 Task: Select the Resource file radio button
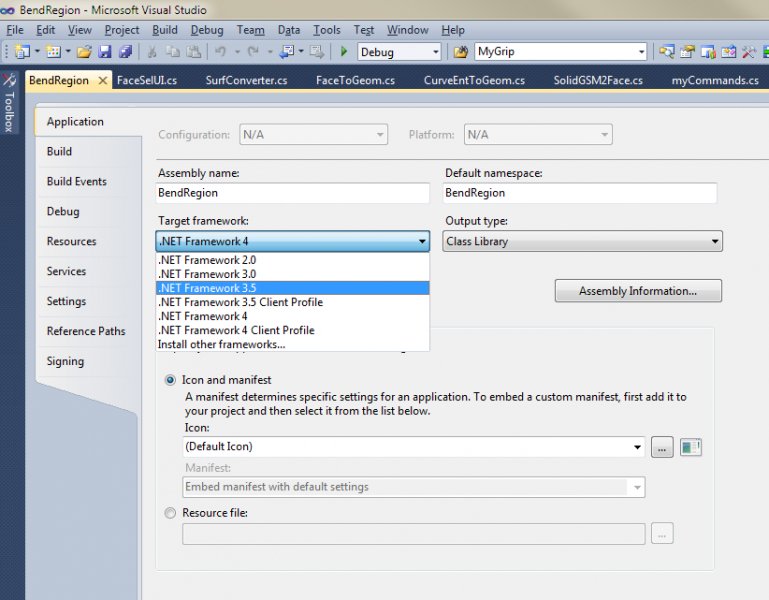click(169, 513)
